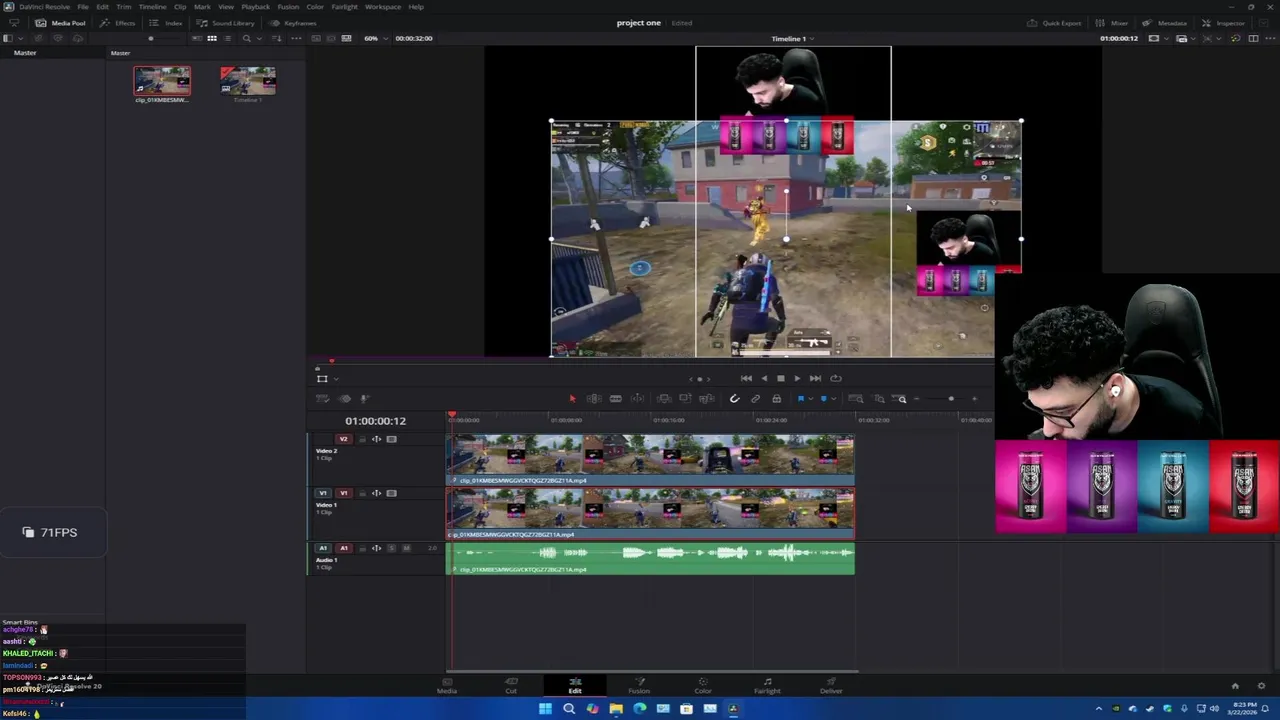Click the timeline Full Extent Zoom icon
This screenshot has width=1280, height=720.
(x=856, y=399)
